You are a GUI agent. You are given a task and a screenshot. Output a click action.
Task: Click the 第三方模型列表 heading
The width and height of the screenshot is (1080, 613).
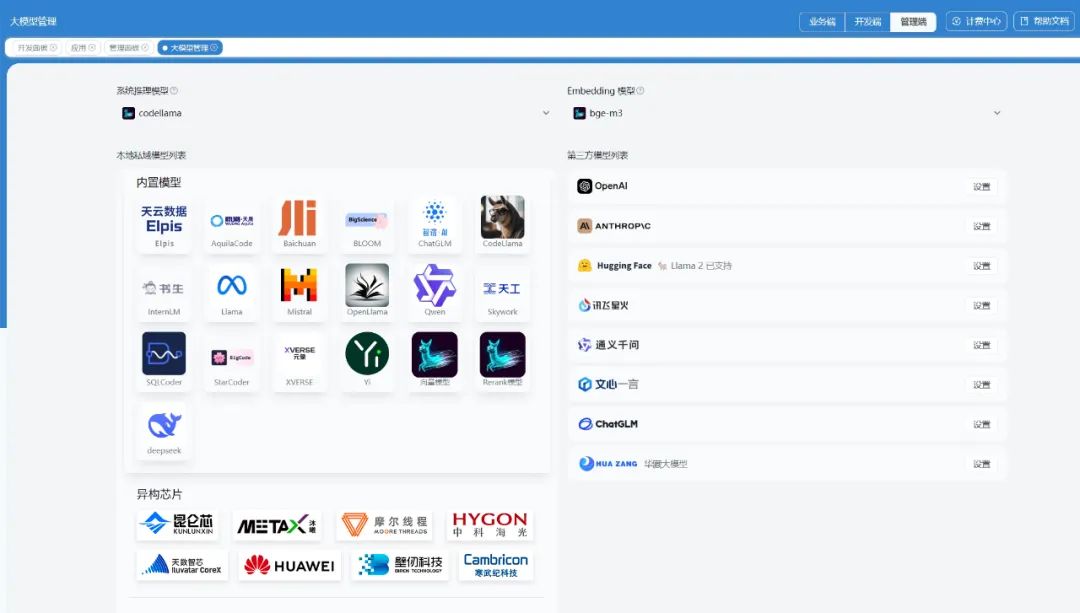(x=597, y=155)
